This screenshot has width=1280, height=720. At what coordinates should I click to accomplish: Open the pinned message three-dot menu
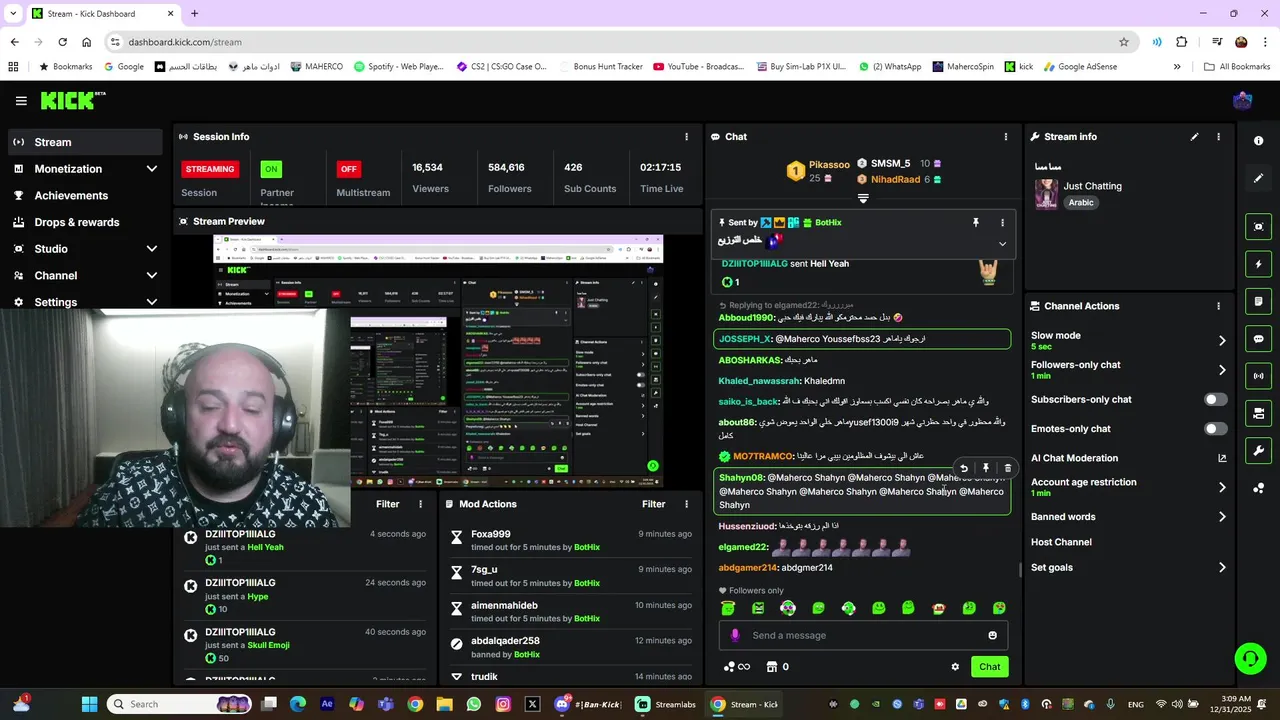tap(1002, 223)
